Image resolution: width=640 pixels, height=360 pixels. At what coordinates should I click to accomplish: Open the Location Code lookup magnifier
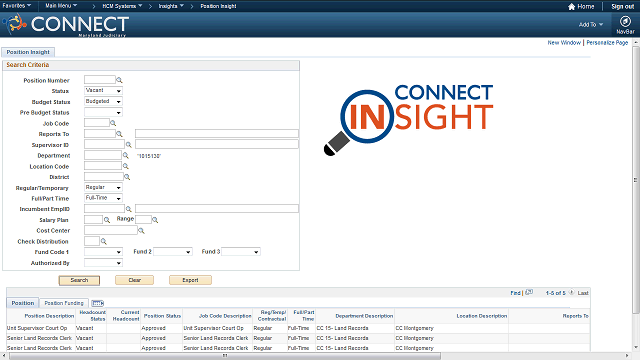(x=126, y=166)
